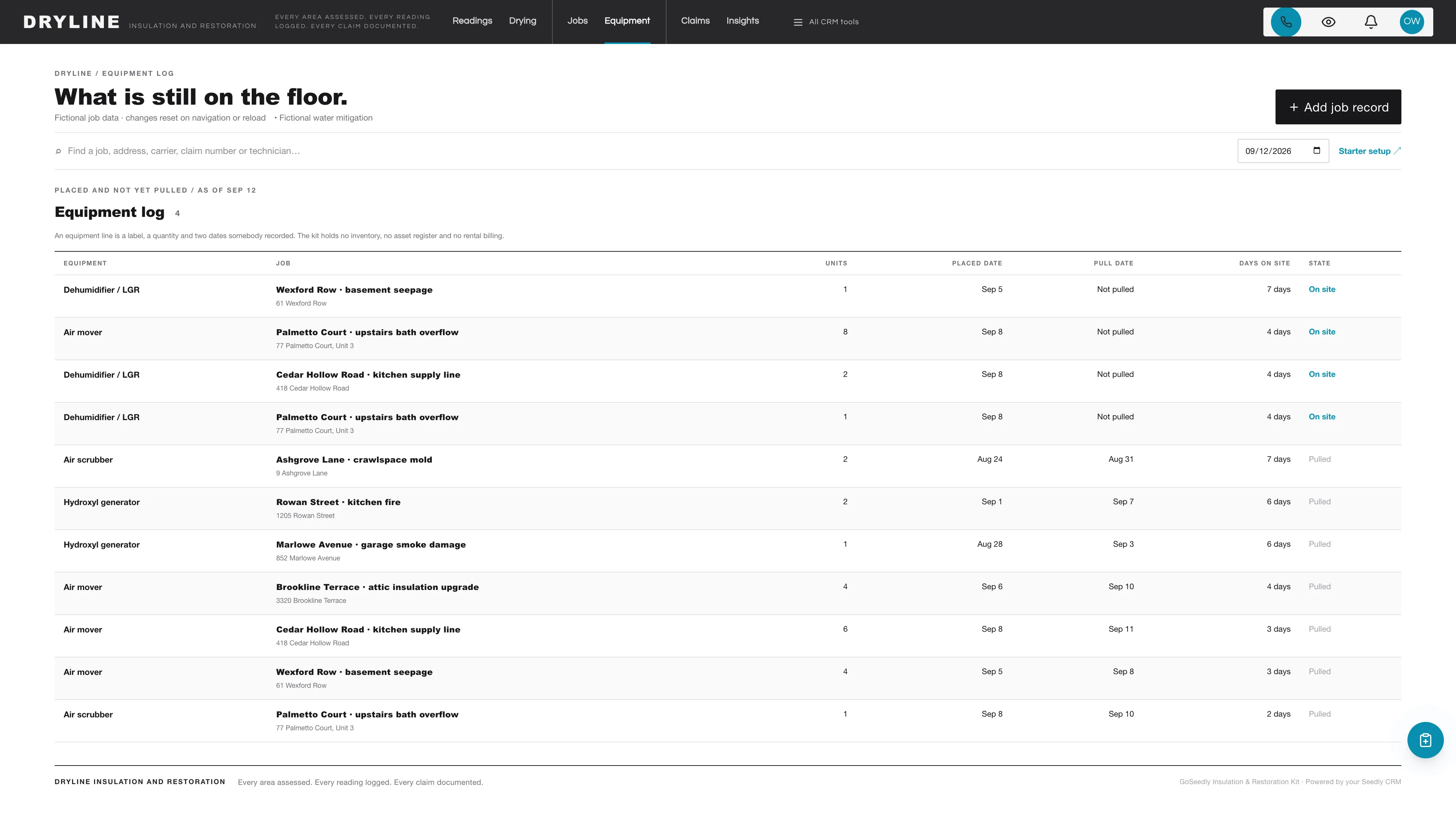
Task: Click On site status for Wexford Row
Action: click(x=1321, y=289)
